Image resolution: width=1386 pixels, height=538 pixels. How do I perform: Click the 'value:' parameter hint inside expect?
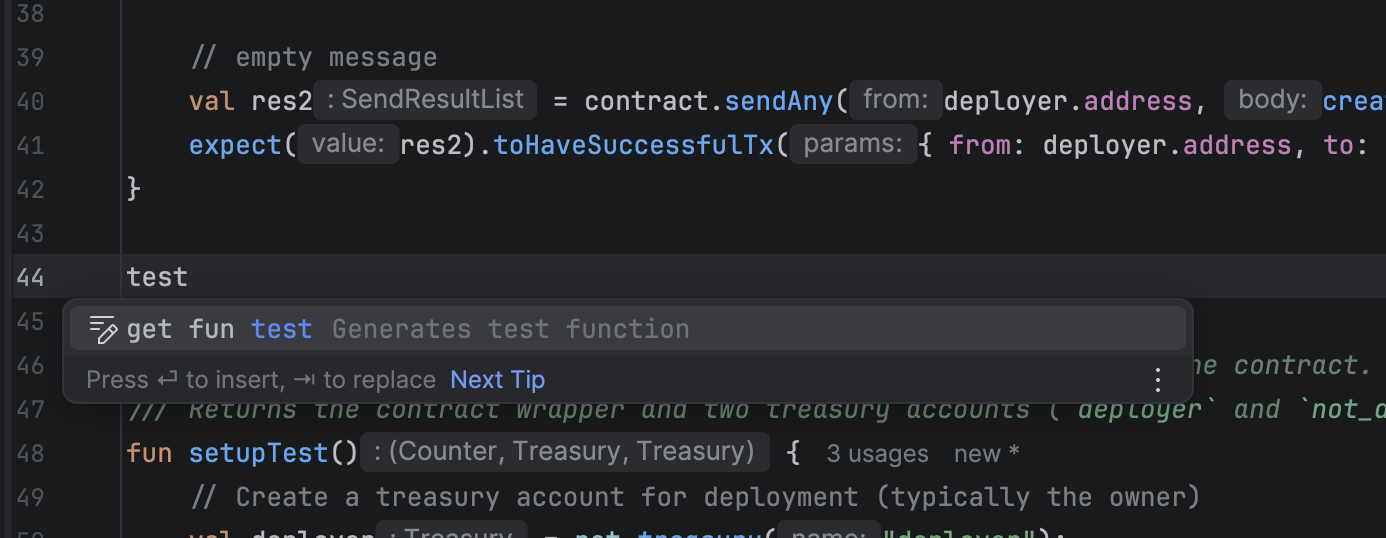[348, 145]
